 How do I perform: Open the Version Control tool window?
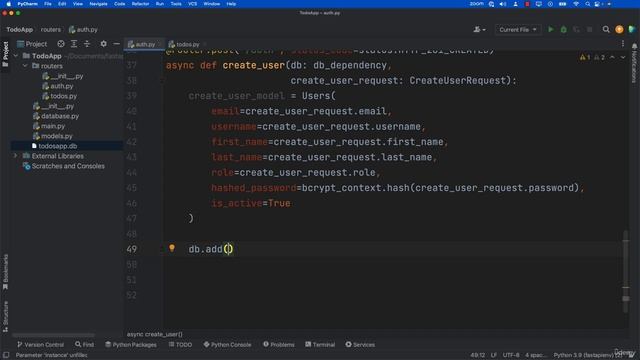pos(40,344)
